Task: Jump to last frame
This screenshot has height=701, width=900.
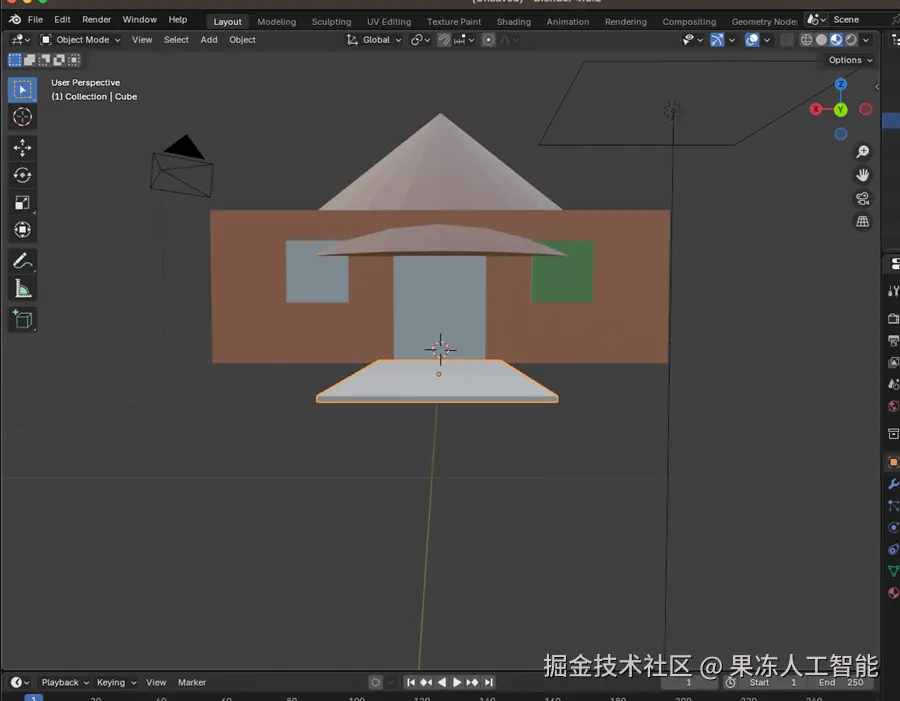Action: 488,682
